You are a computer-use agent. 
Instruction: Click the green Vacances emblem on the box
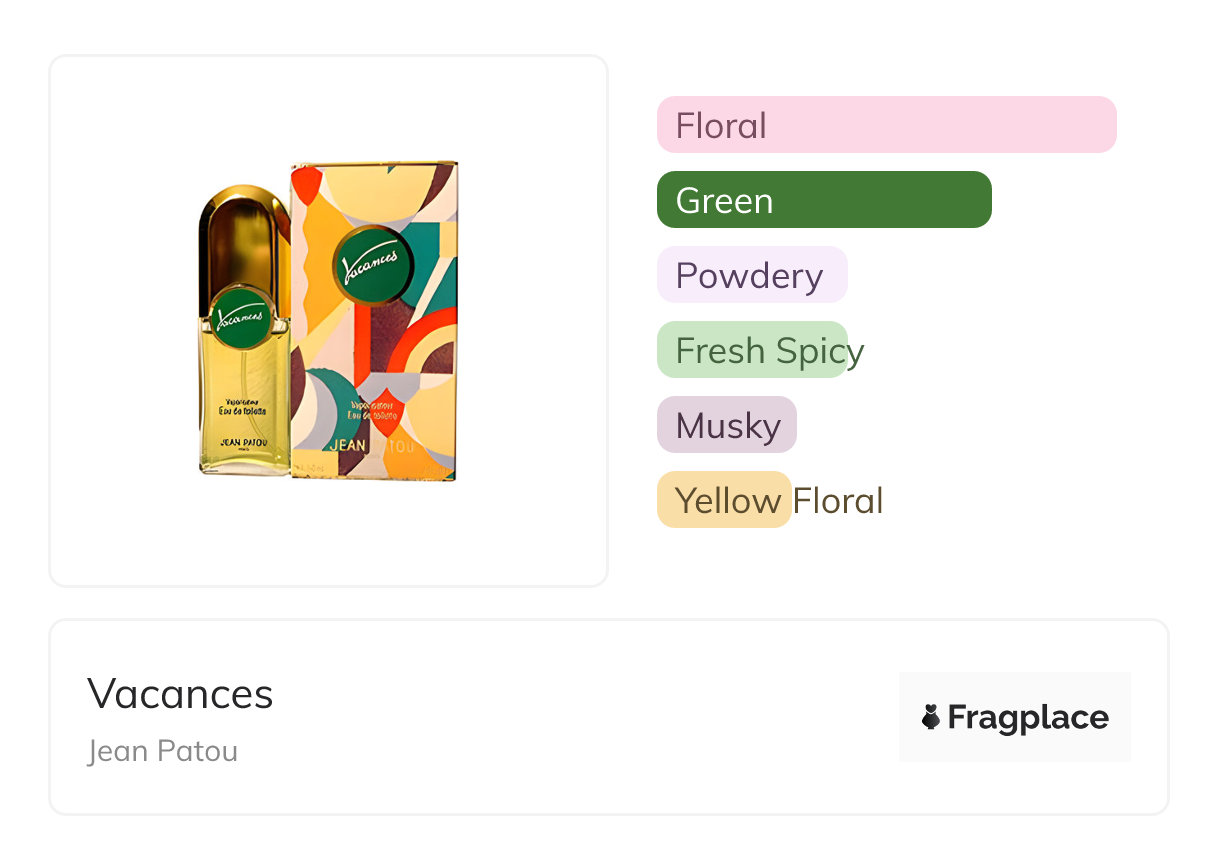(371, 262)
